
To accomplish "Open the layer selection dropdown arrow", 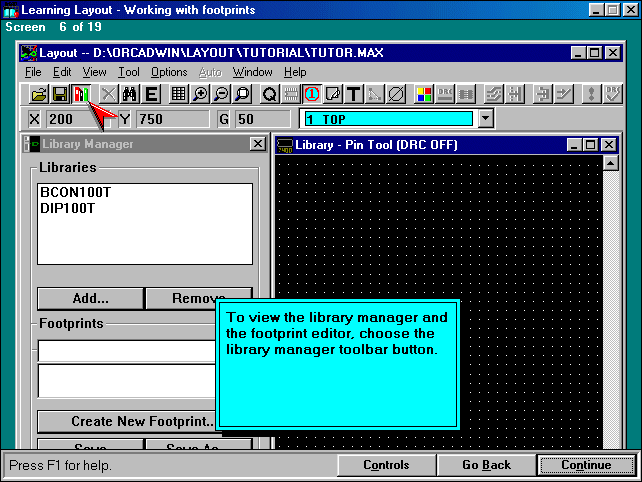I will [x=486, y=119].
